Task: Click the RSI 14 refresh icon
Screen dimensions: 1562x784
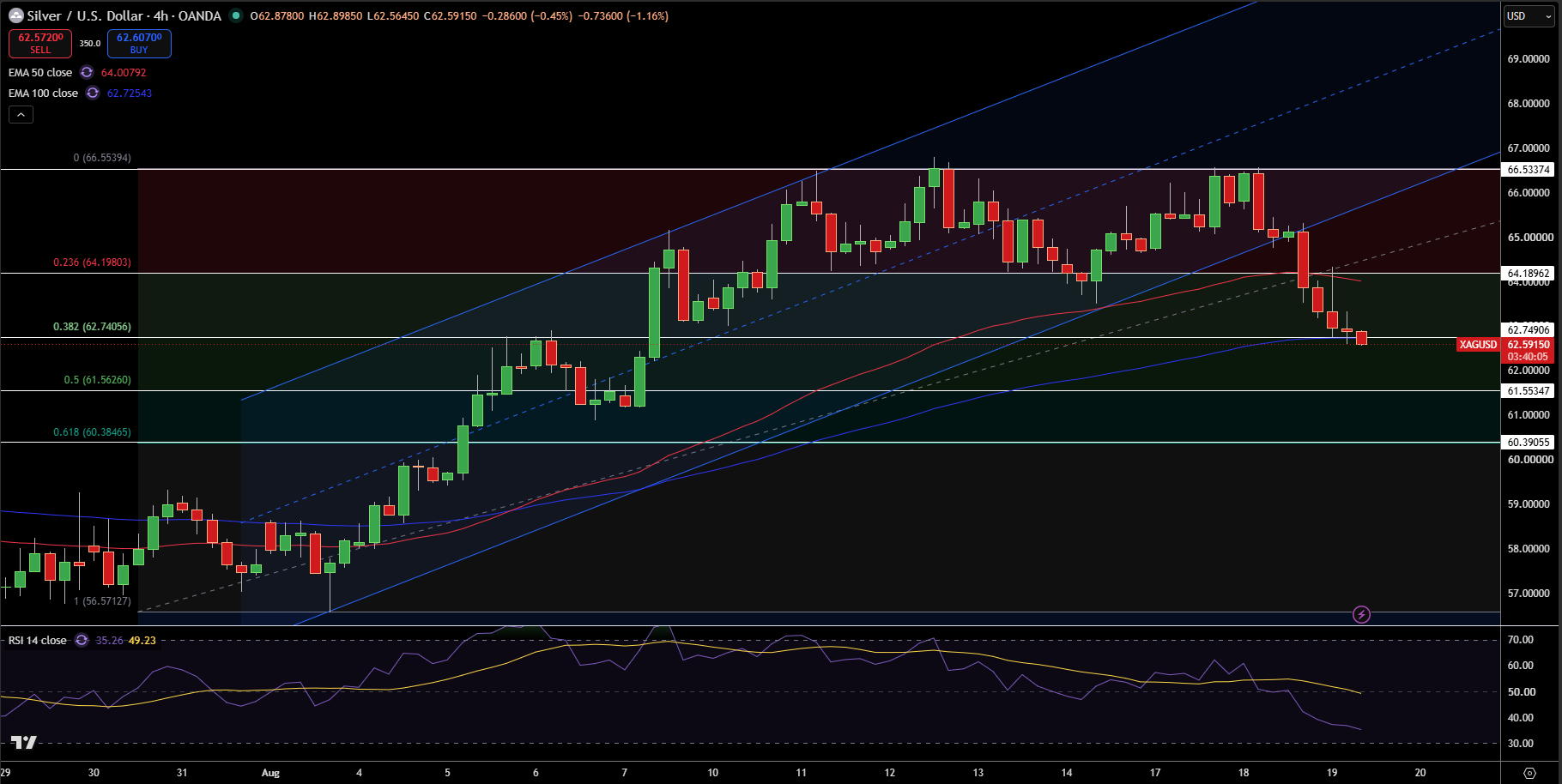Action: click(x=82, y=641)
